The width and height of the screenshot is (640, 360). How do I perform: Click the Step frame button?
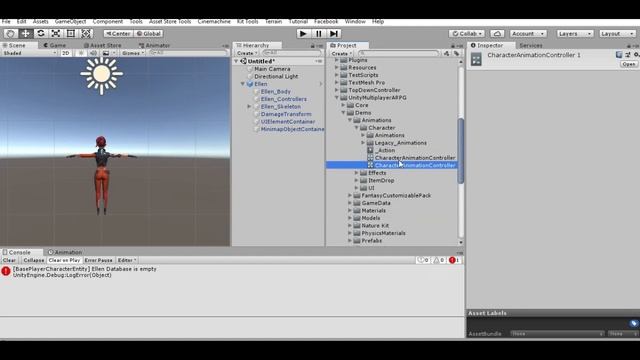click(334, 33)
